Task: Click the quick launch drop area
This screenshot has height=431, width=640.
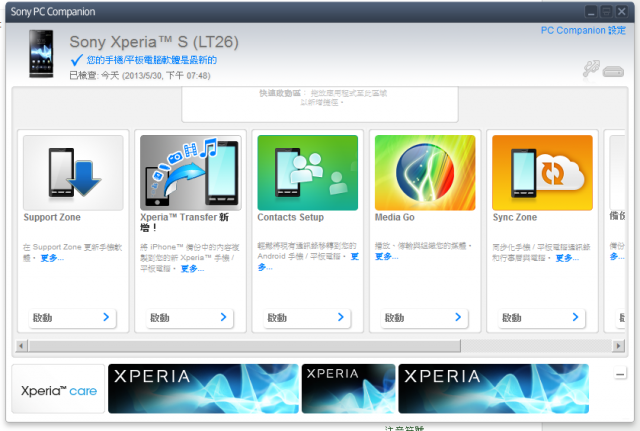Action: 320,104
